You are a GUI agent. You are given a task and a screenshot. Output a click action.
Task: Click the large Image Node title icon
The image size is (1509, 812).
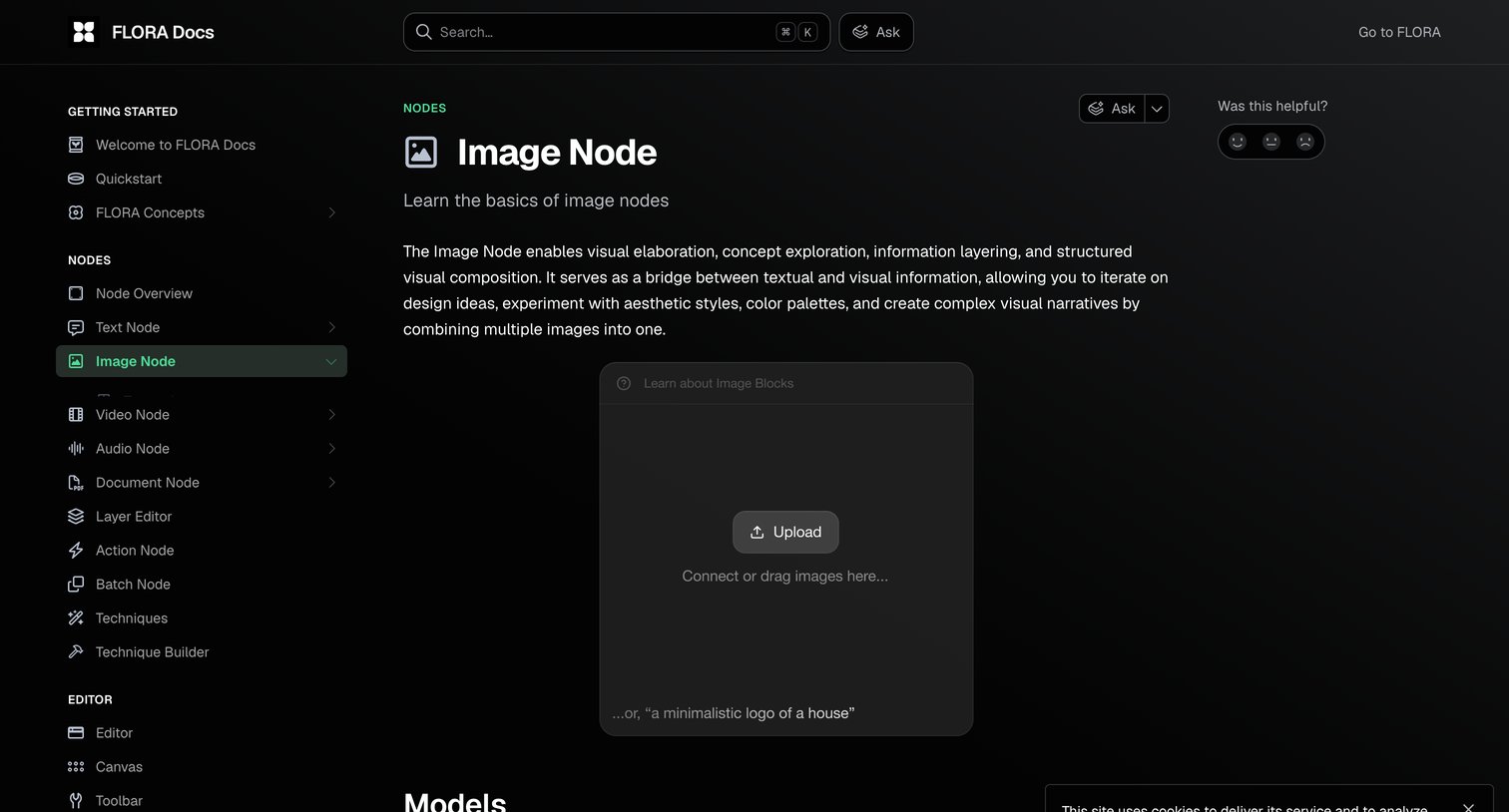(x=421, y=152)
